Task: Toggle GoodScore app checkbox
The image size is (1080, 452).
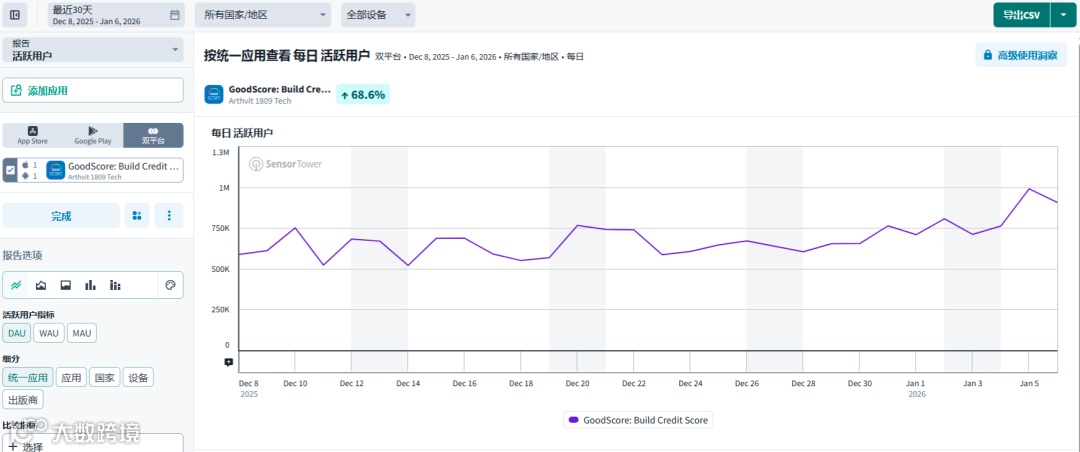Action: pos(10,170)
